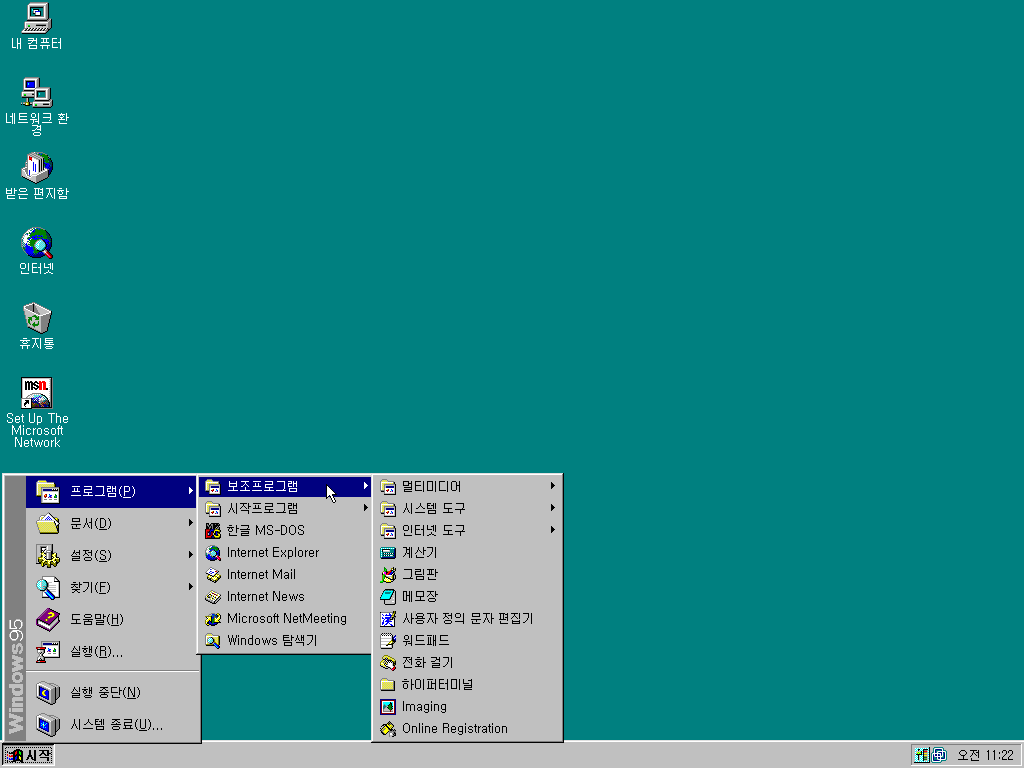Expand the 멀티미디어 submenu arrow
Image resolution: width=1024 pixels, height=768 pixels.
pos(552,486)
